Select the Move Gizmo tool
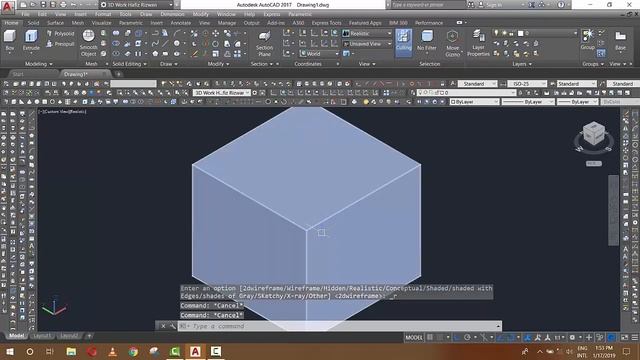This screenshot has width=640, height=360. 452,43
